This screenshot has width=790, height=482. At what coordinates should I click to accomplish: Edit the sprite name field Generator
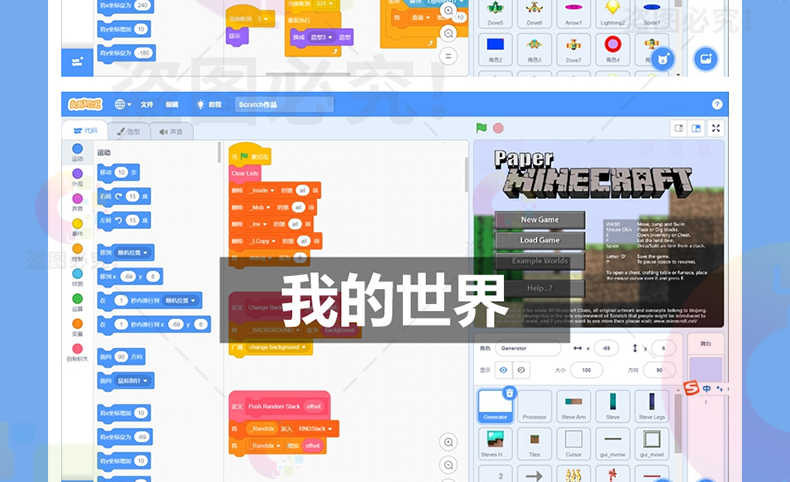coord(528,348)
